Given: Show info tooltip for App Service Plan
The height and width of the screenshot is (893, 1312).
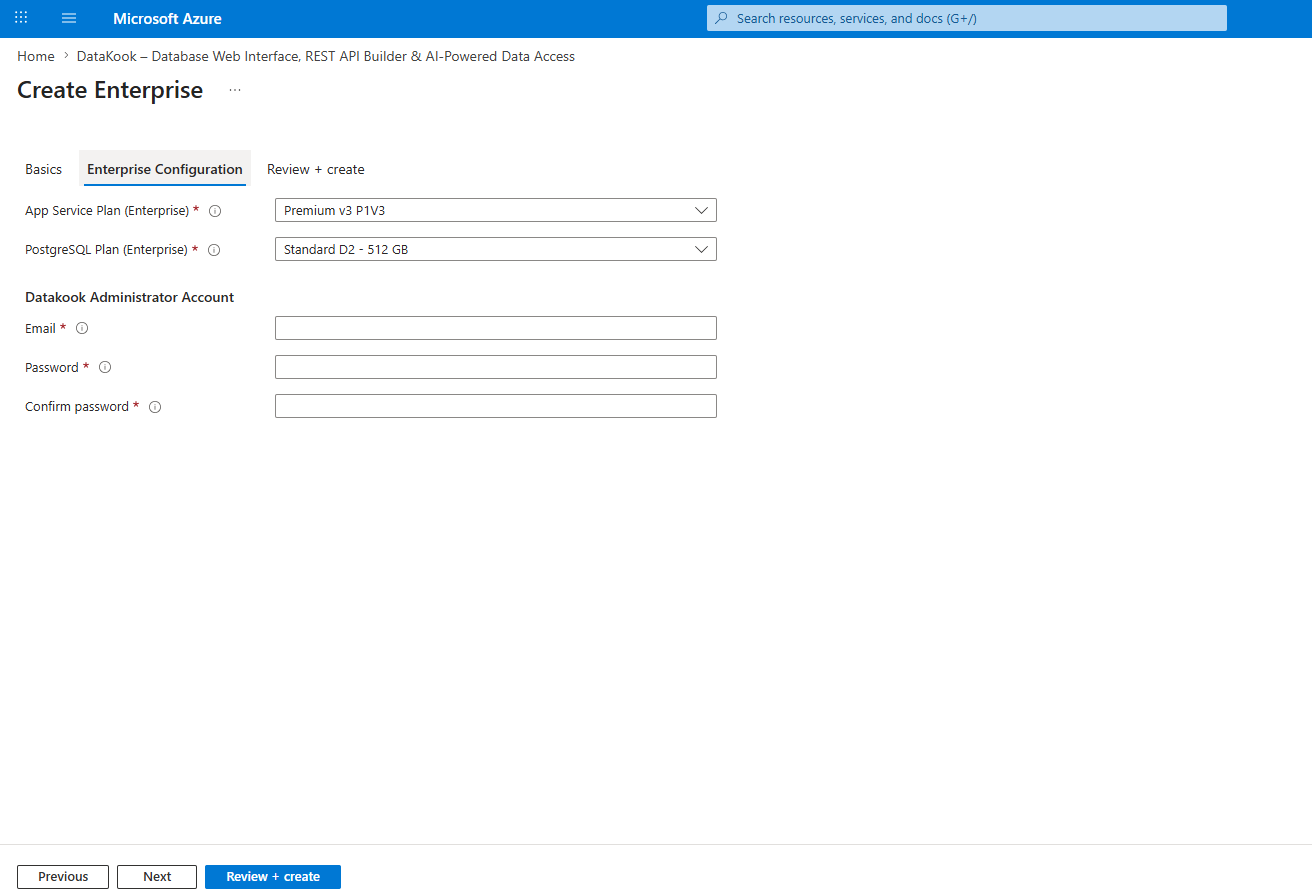Looking at the screenshot, I should pyautogui.click(x=214, y=211).
